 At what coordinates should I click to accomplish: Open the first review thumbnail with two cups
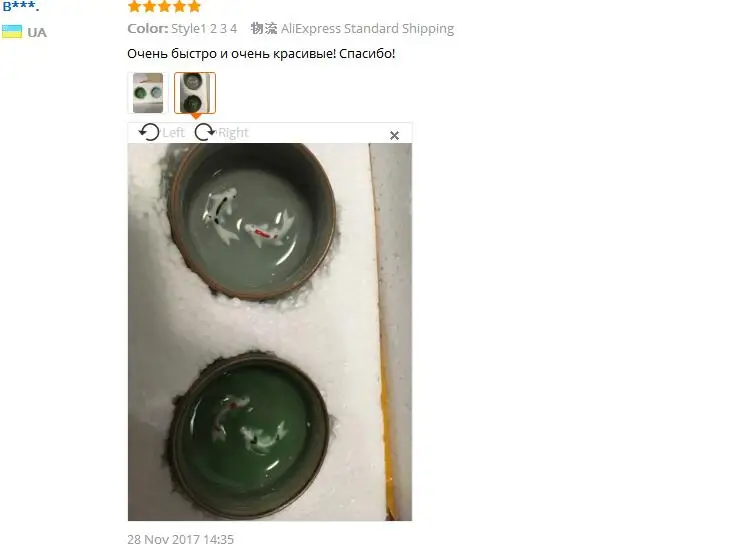148,93
